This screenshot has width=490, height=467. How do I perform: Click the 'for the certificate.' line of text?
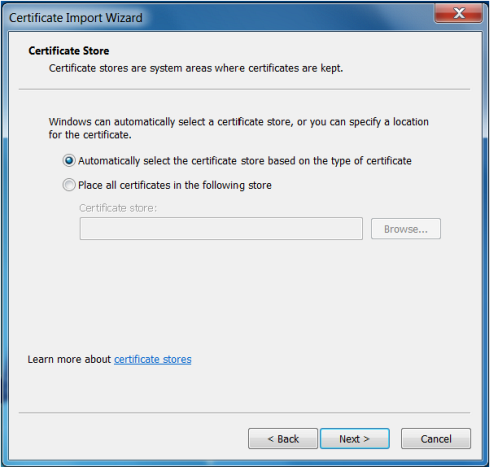(x=90, y=135)
